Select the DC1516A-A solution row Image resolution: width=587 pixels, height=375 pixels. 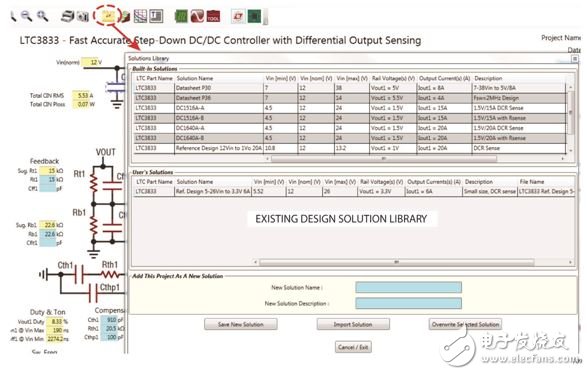click(350, 108)
